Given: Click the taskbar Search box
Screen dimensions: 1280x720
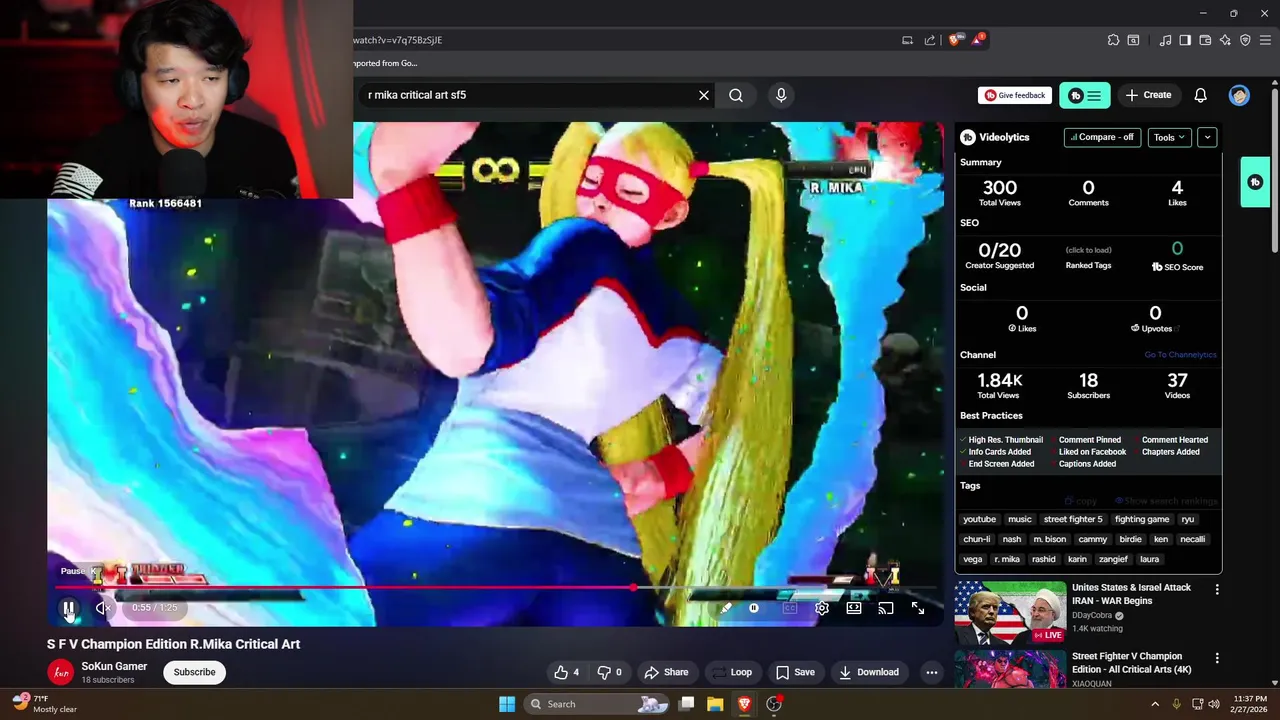Looking at the screenshot, I should coord(597,703).
